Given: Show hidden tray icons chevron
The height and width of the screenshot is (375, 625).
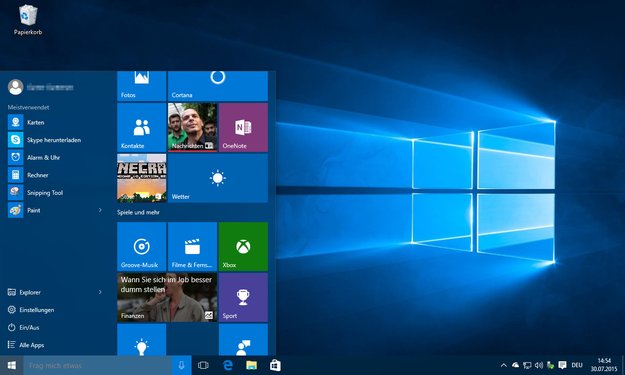Looking at the screenshot, I should (503, 365).
